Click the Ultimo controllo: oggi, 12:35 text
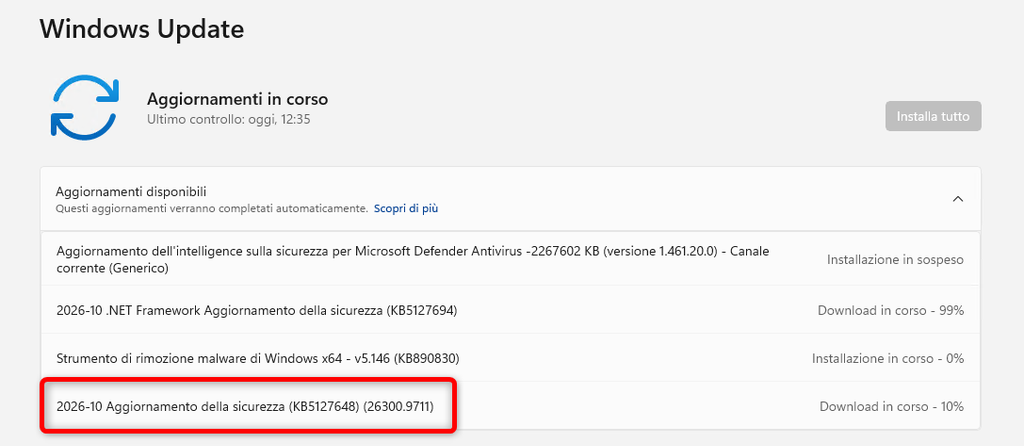Image resolution: width=1024 pixels, height=446 pixels. (228, 120)
